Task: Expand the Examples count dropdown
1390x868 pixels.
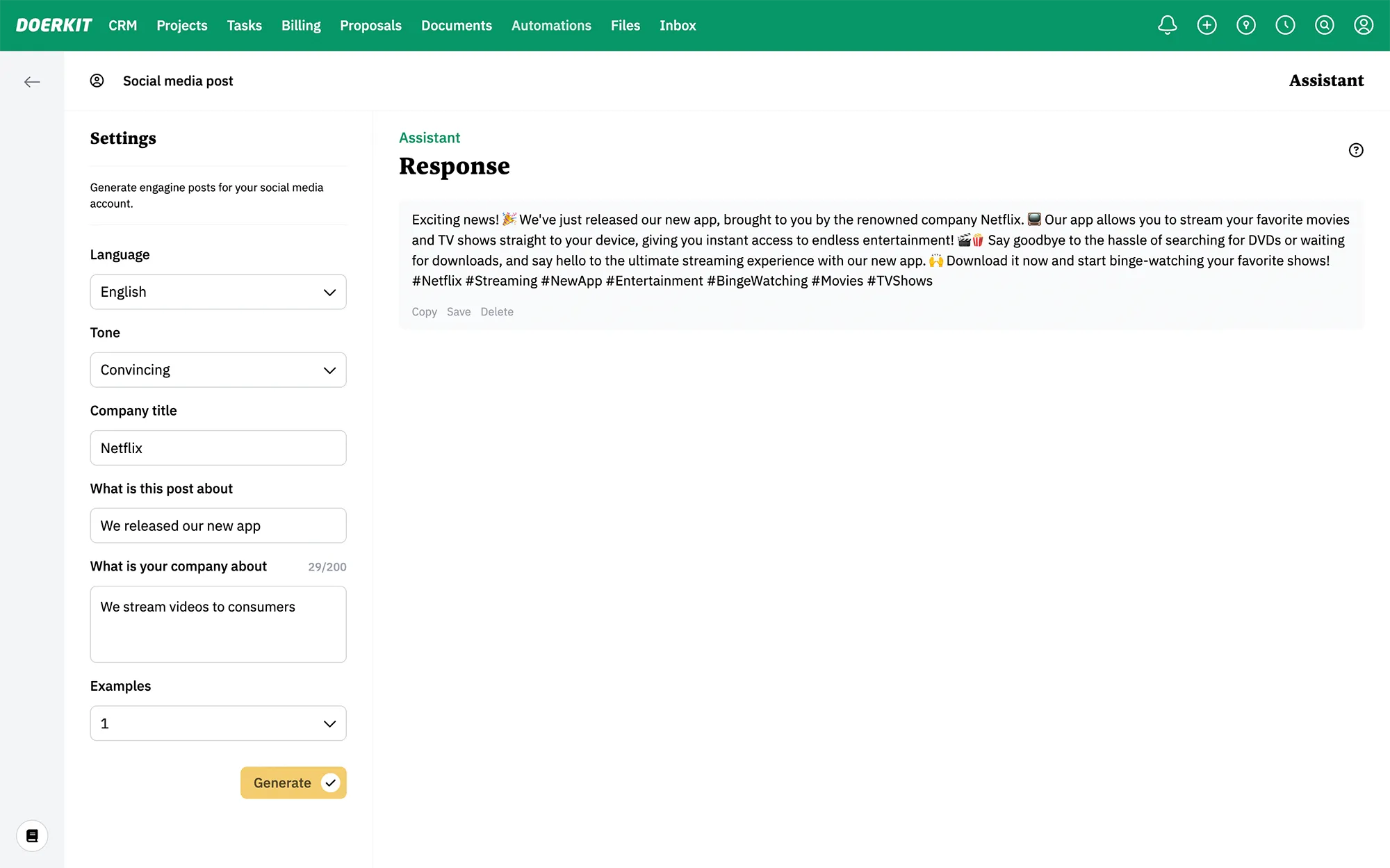Action: point(218,723)
